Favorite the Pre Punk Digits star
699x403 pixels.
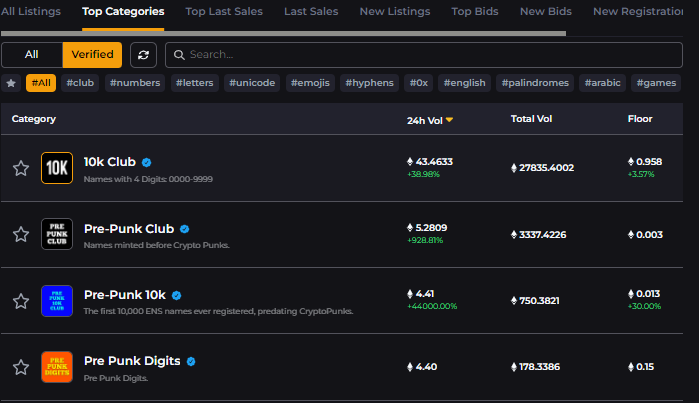tap(21, 367)
